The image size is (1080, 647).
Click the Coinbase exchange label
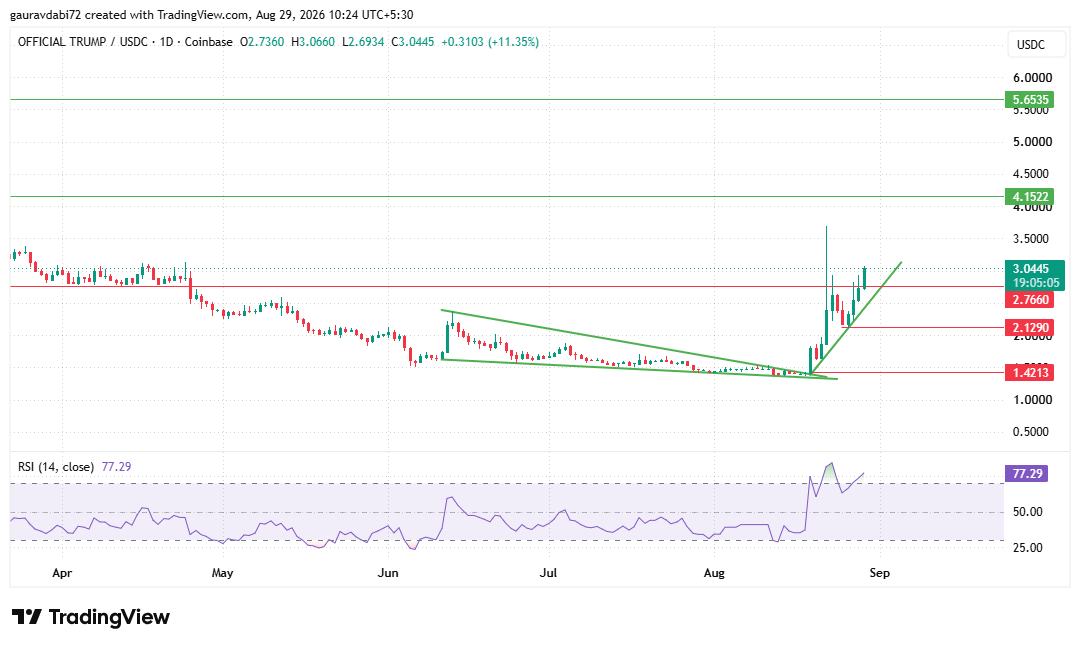(x=209, y=42)
